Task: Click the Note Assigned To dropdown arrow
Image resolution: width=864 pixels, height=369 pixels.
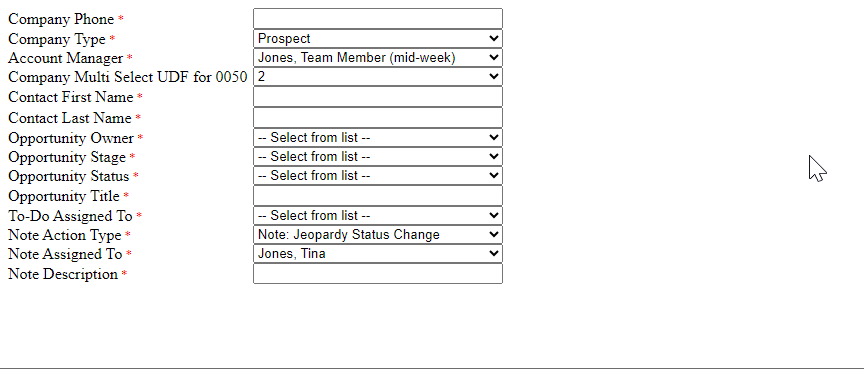Action: coord(494,253)
